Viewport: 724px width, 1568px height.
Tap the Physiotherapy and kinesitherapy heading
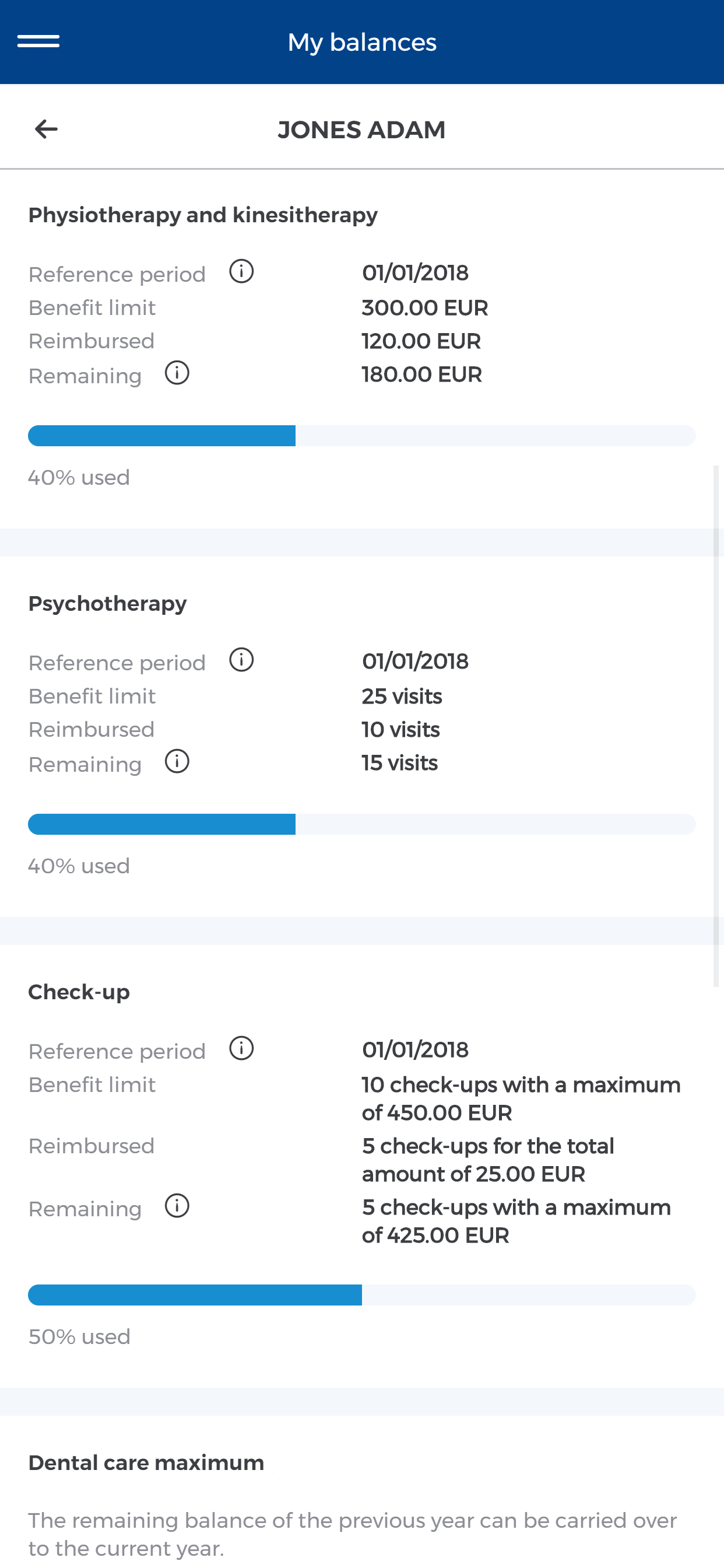[x=203, y=215]
